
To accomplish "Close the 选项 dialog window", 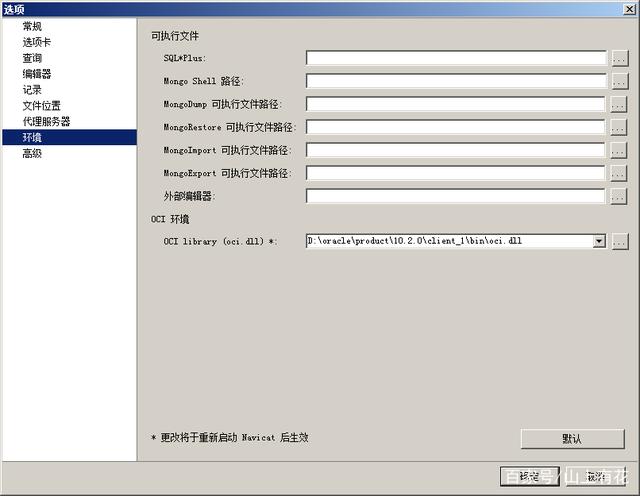I will 630,9.
